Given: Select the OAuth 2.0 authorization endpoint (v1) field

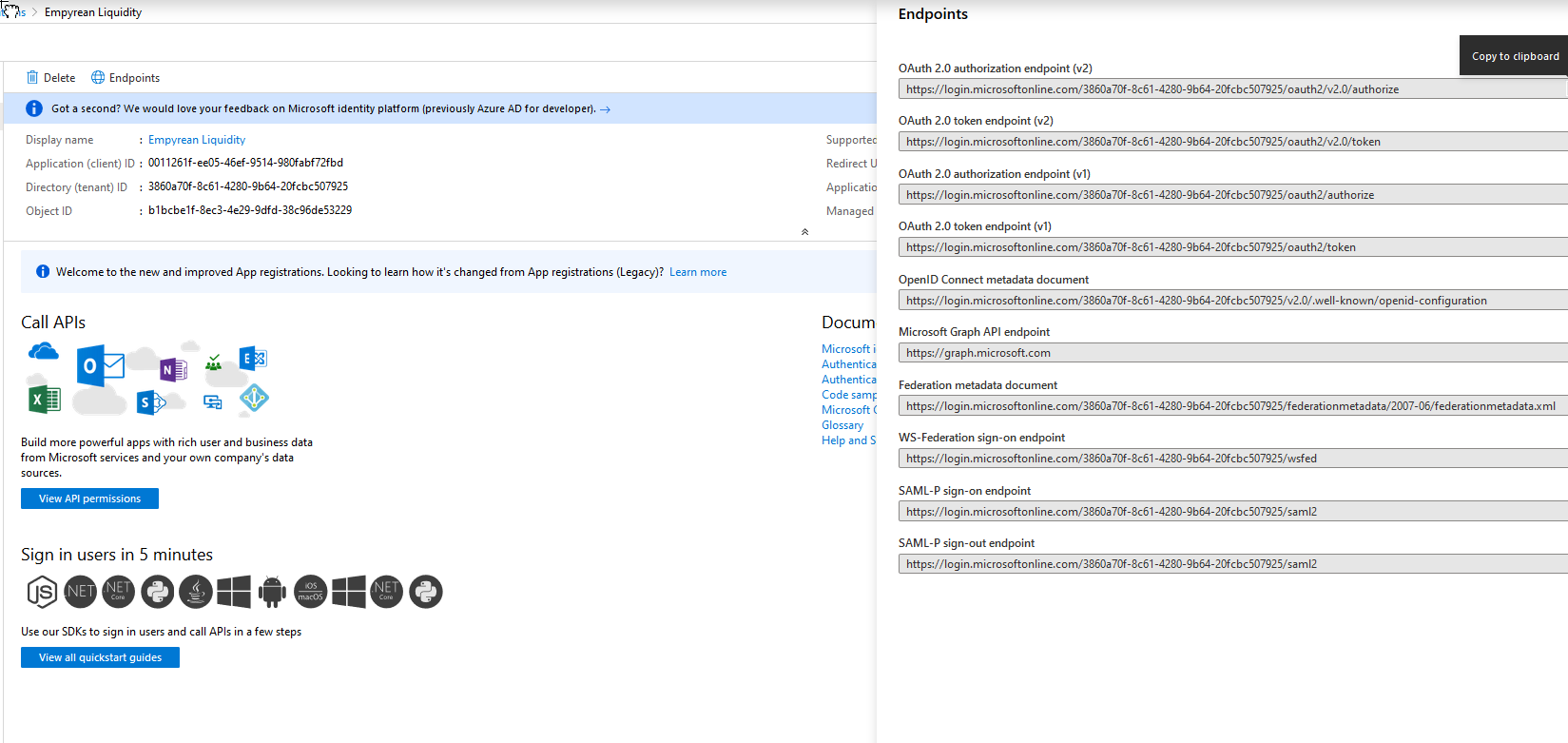Looking at the screenshot, I should tap(1232, 195).
